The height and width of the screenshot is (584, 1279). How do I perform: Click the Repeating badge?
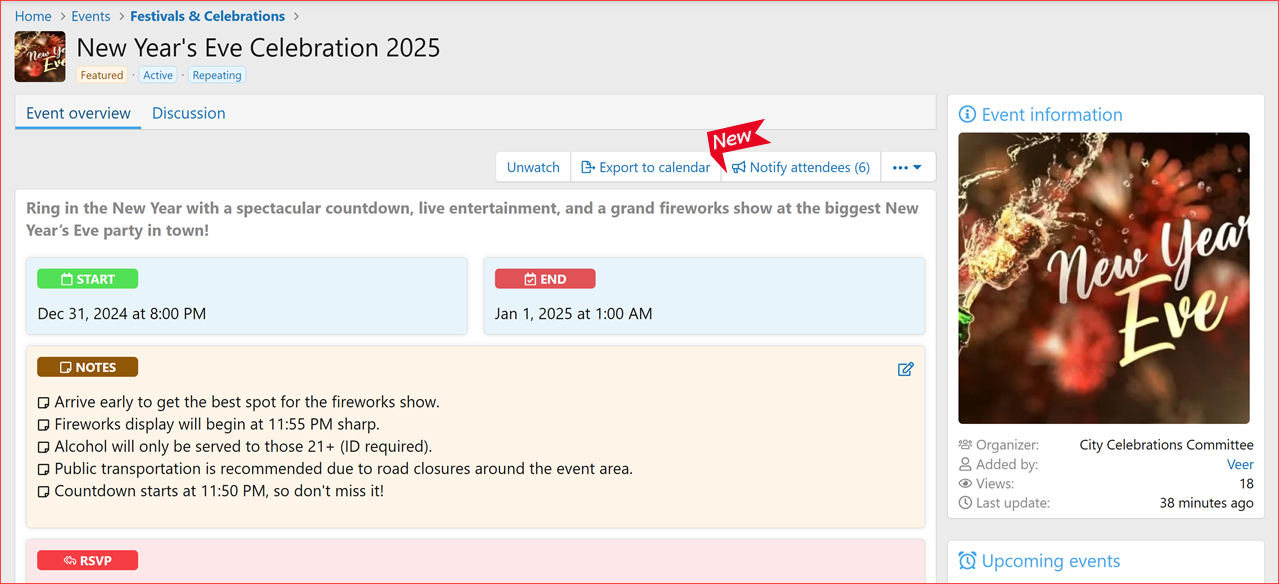(217, 75)
